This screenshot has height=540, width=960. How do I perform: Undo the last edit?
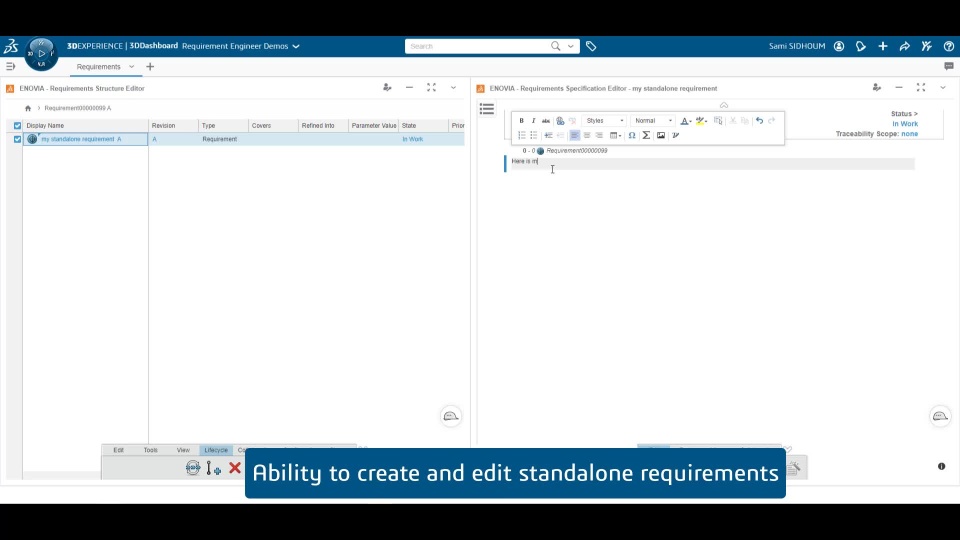759,121
